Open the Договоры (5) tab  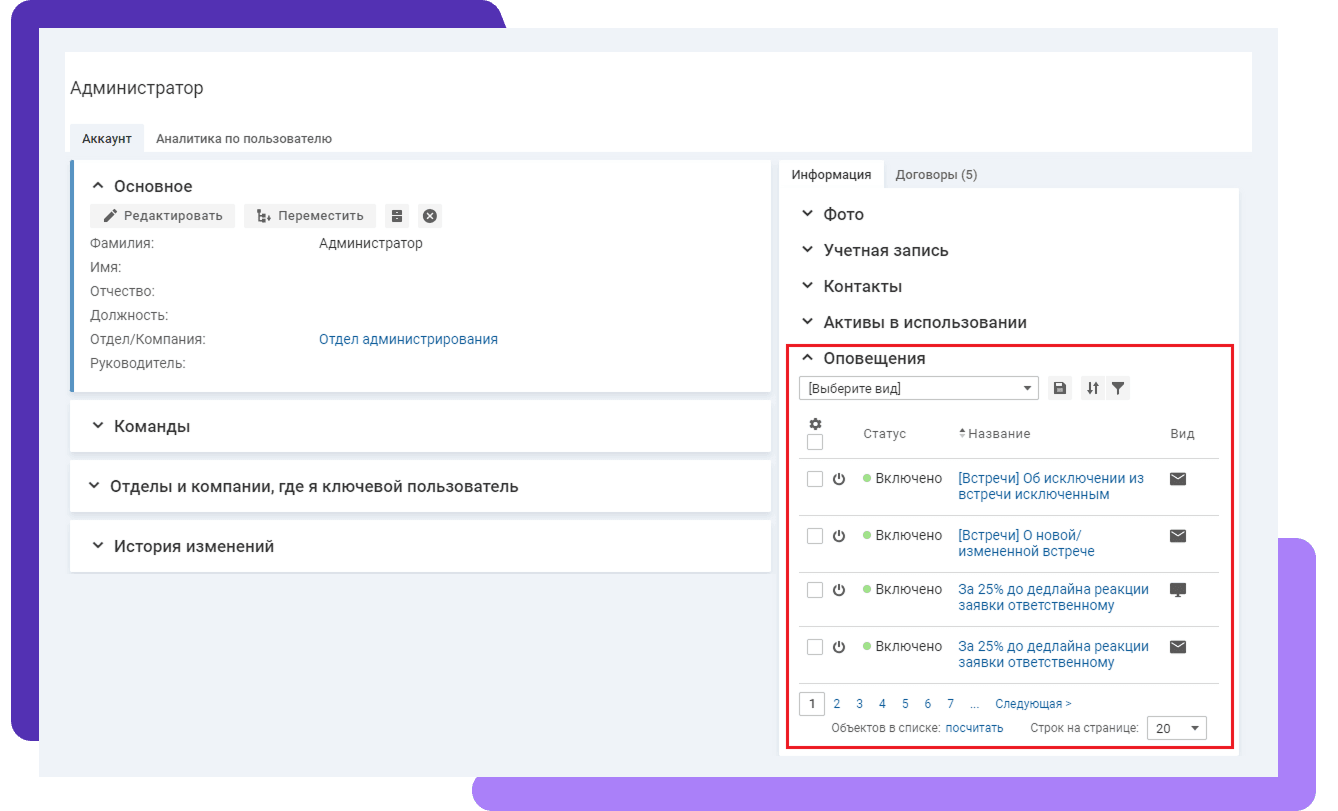936,175
